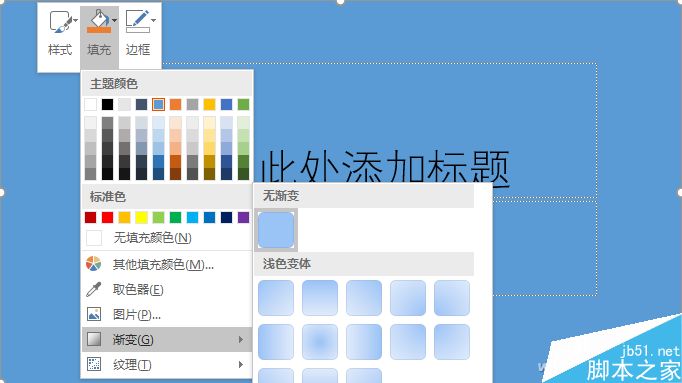Open 其他填充颜色(M)... dialog
Screen dimensions: 682x383
pos(167,264)
